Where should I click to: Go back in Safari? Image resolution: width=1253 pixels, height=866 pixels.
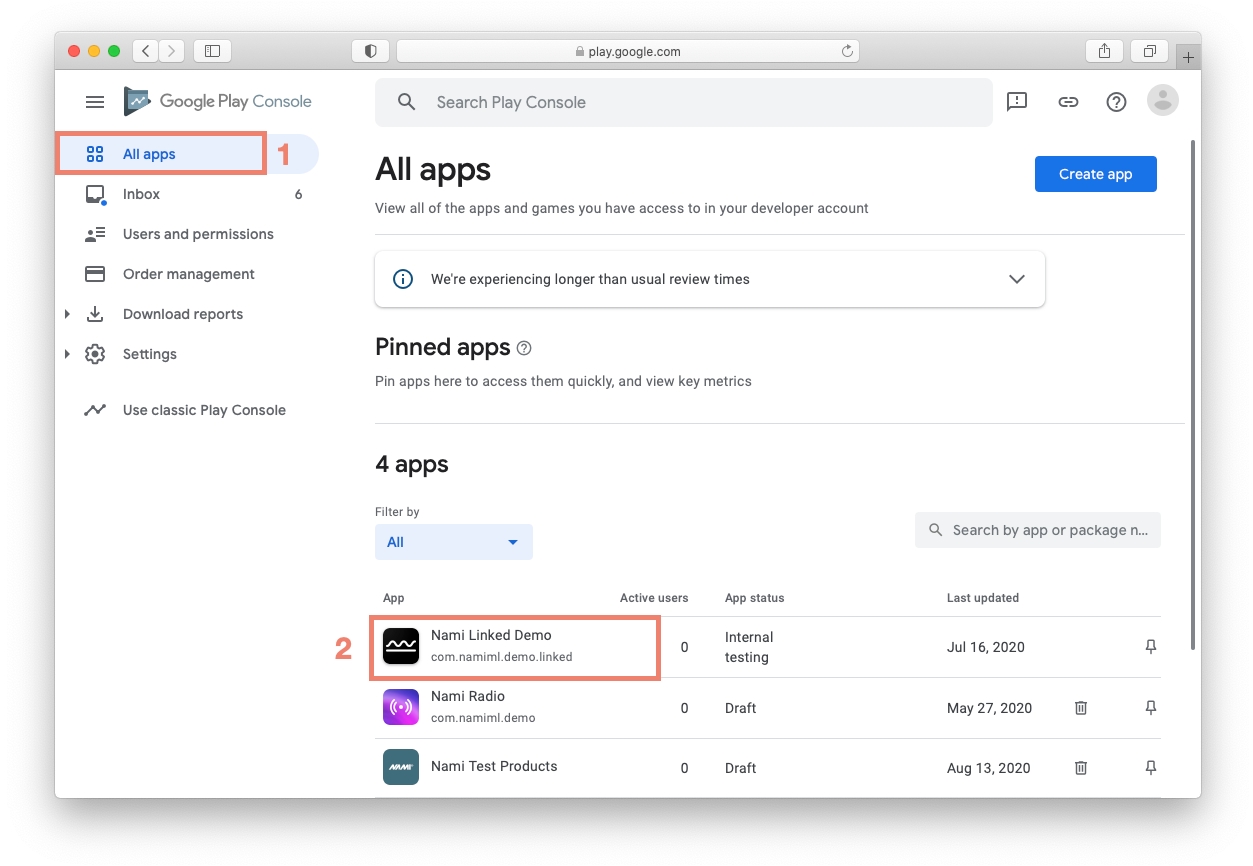click(x=145, y=51)
